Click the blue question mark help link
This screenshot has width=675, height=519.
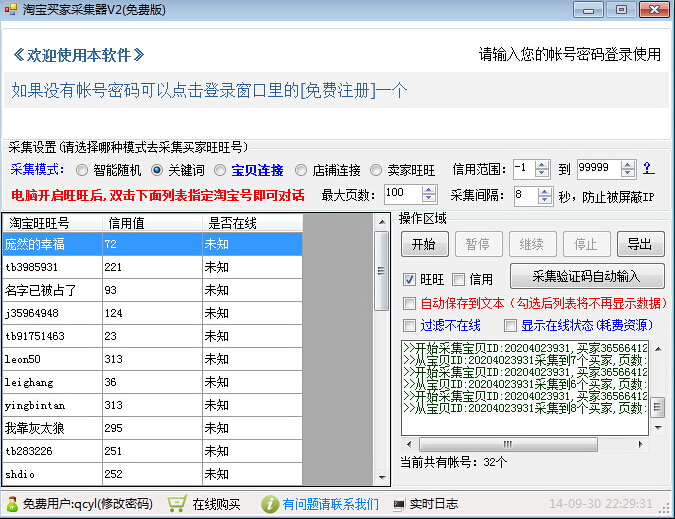point(647,168)
